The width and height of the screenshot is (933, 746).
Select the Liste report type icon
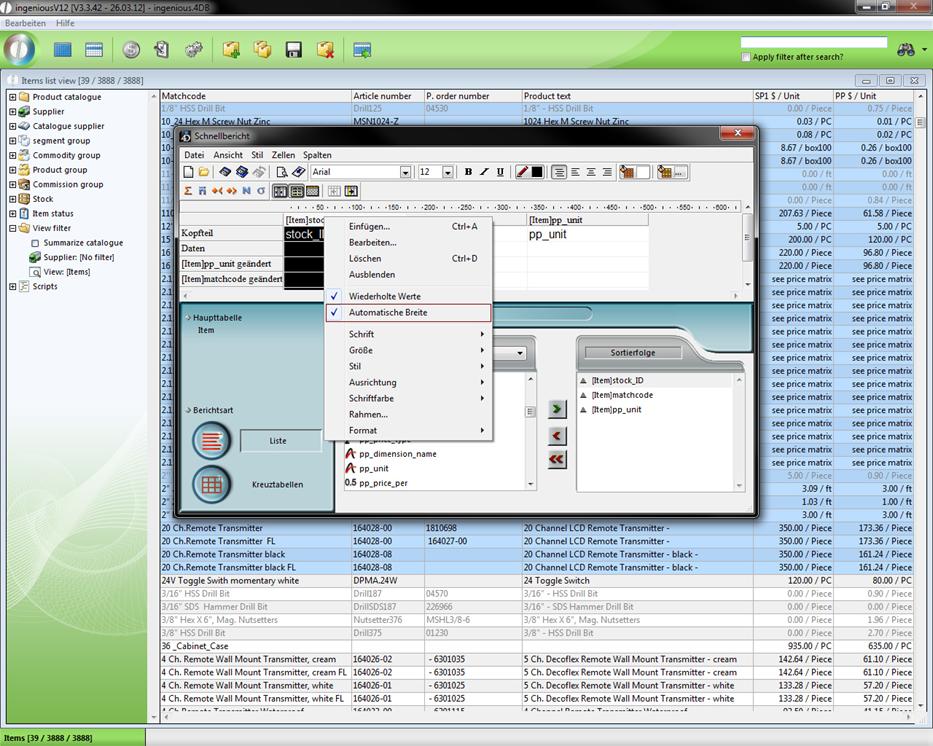[211, 440]
